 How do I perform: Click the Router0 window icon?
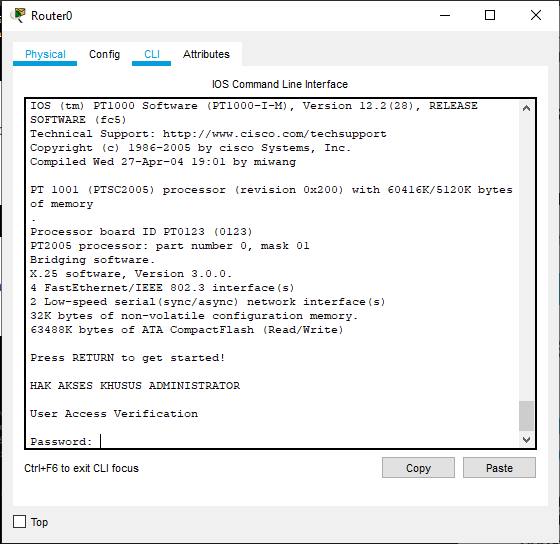[x=18, y=15]
